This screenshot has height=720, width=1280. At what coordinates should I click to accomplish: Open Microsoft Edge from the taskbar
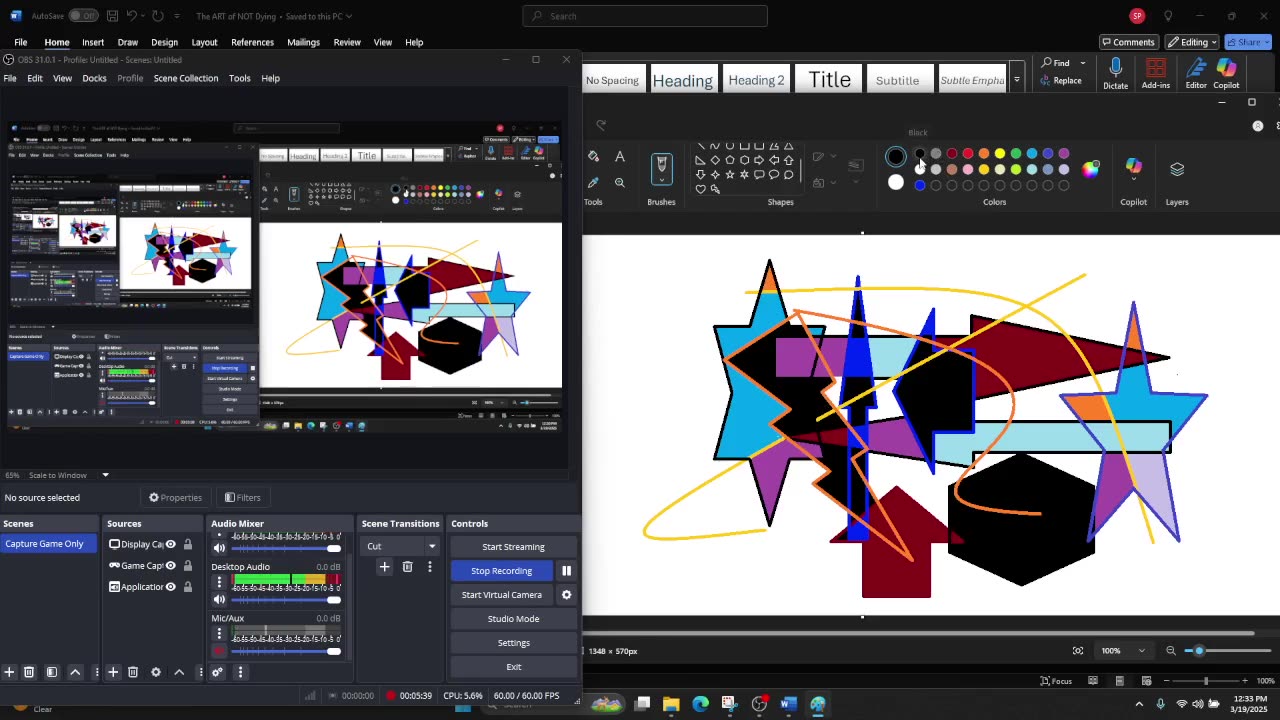700,704
